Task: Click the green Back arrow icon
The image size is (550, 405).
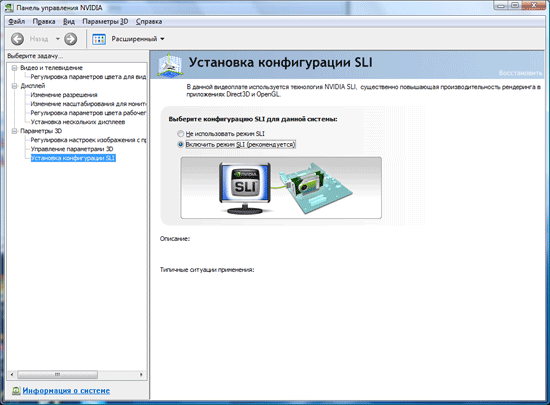Action: 17,39
